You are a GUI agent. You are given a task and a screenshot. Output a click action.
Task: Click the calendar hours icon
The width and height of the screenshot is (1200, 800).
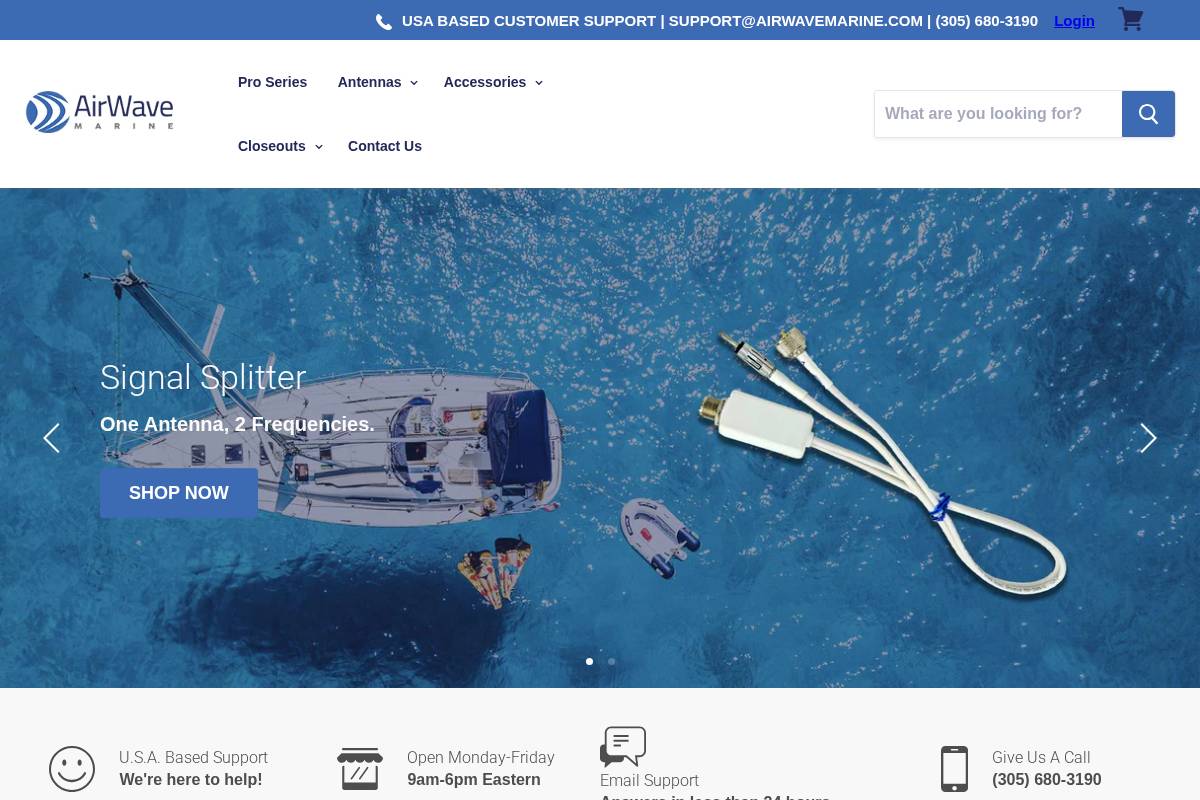[359, 768]
